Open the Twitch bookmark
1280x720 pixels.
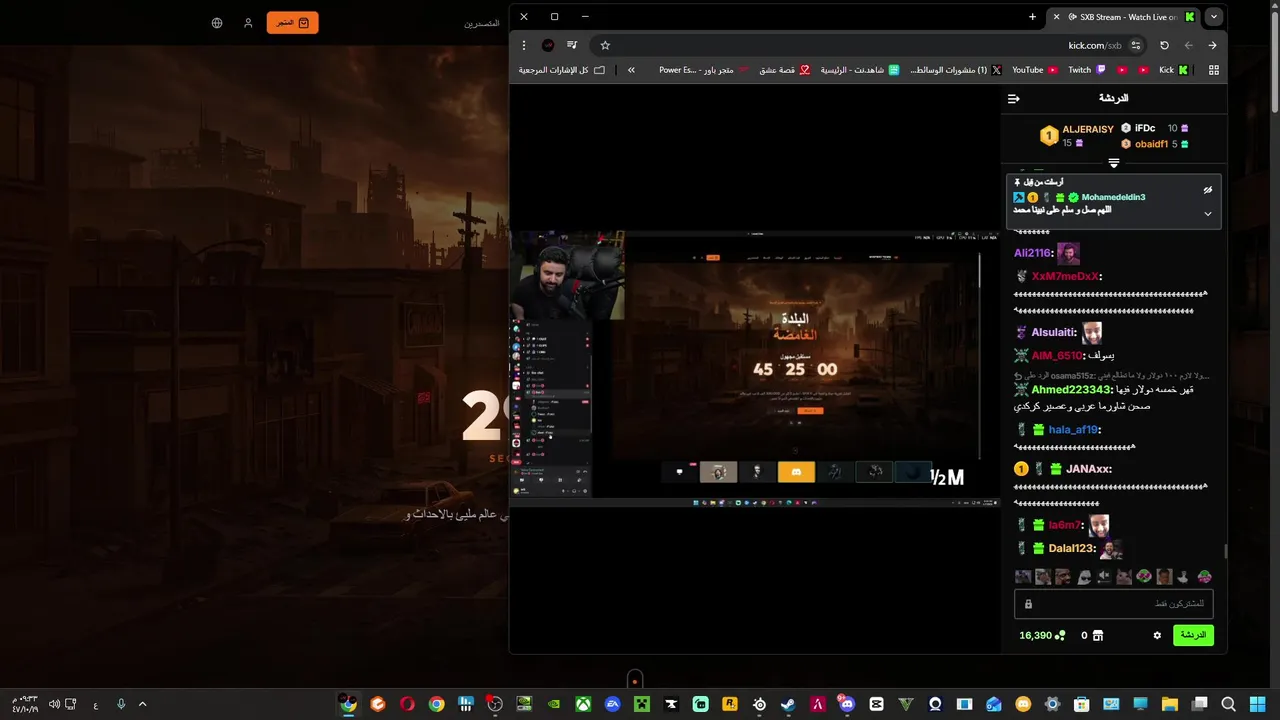coord(1087,70)
